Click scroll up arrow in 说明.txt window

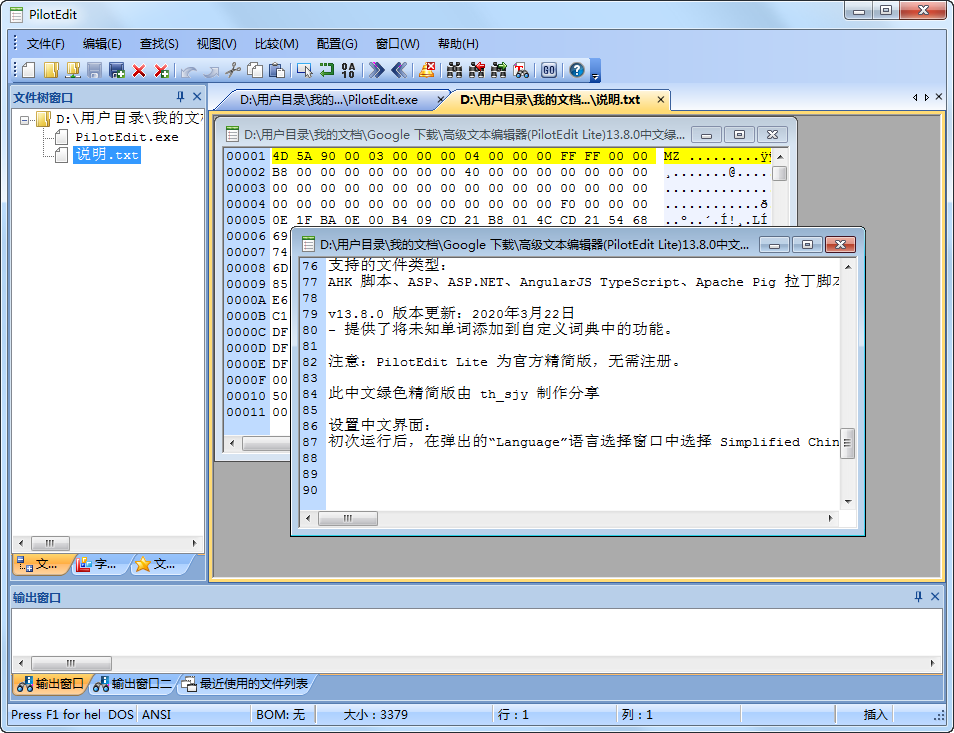(x=848, y=267)
